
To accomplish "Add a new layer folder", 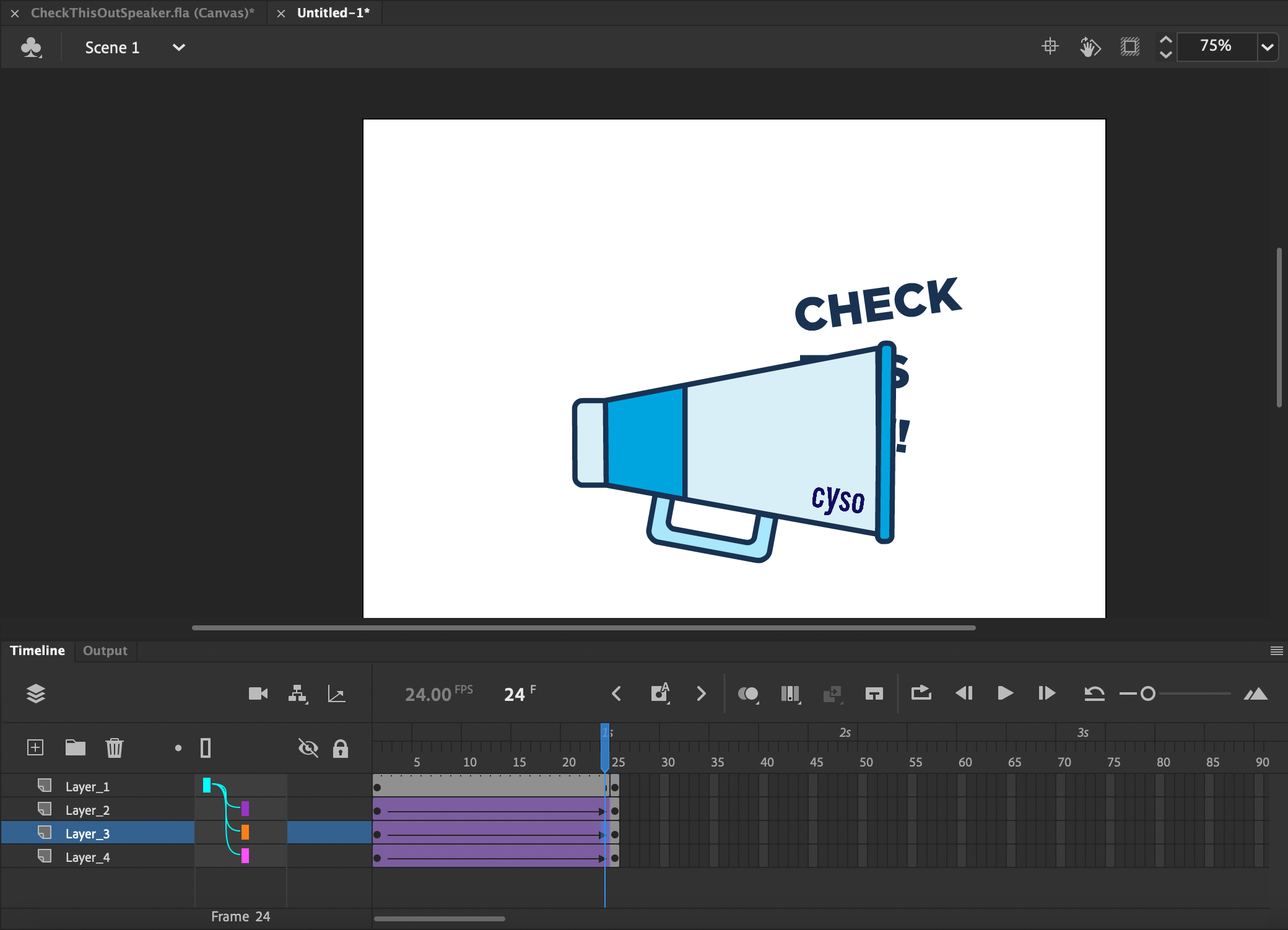I will tap(75, 747).
